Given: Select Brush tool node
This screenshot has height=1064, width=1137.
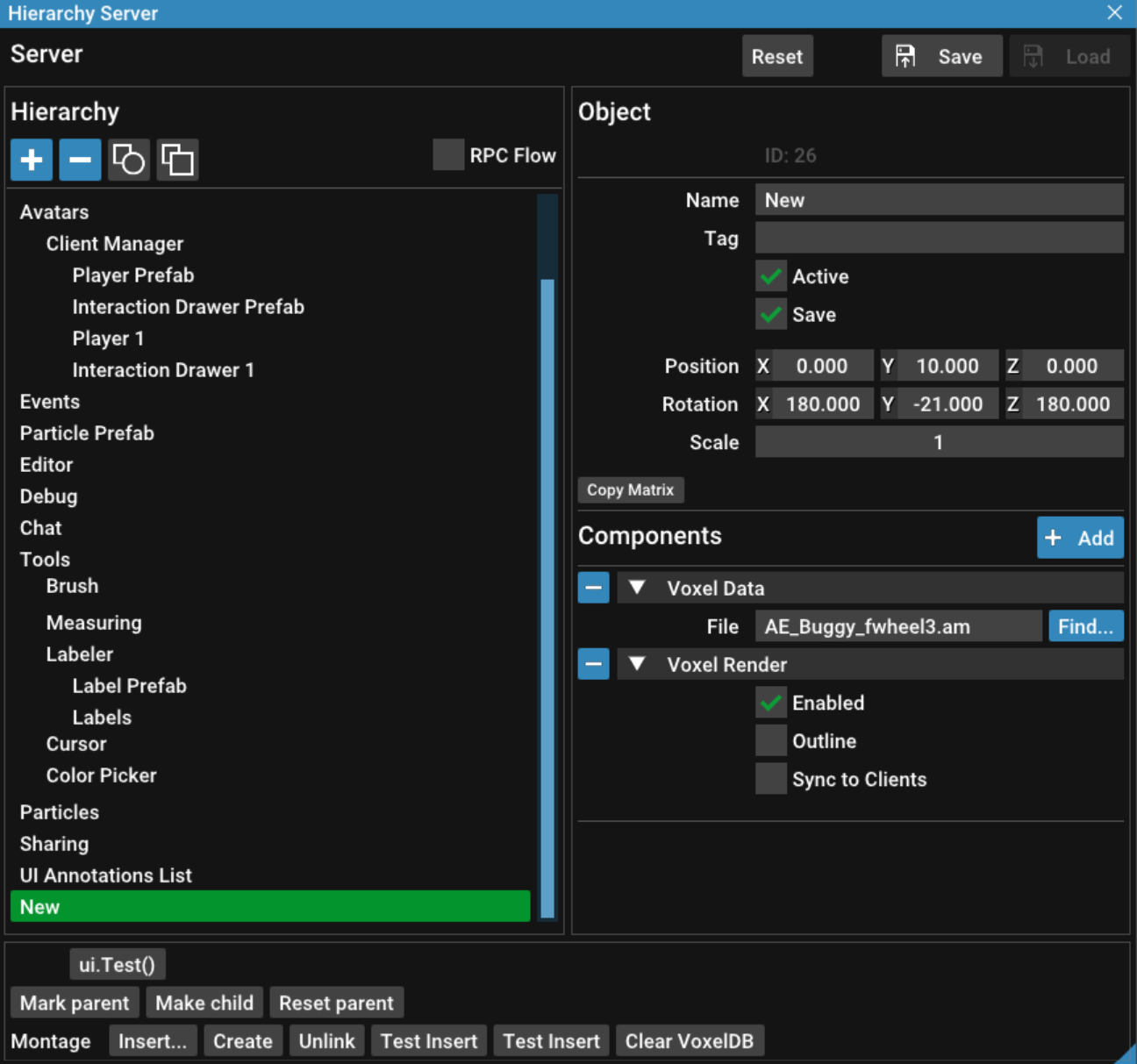Looking at the screenshot, I should tap(72, 586).
